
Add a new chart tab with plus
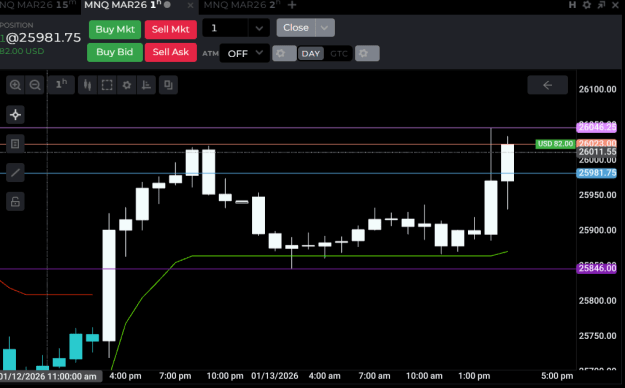pyautogui.click(x=292, y=5)
